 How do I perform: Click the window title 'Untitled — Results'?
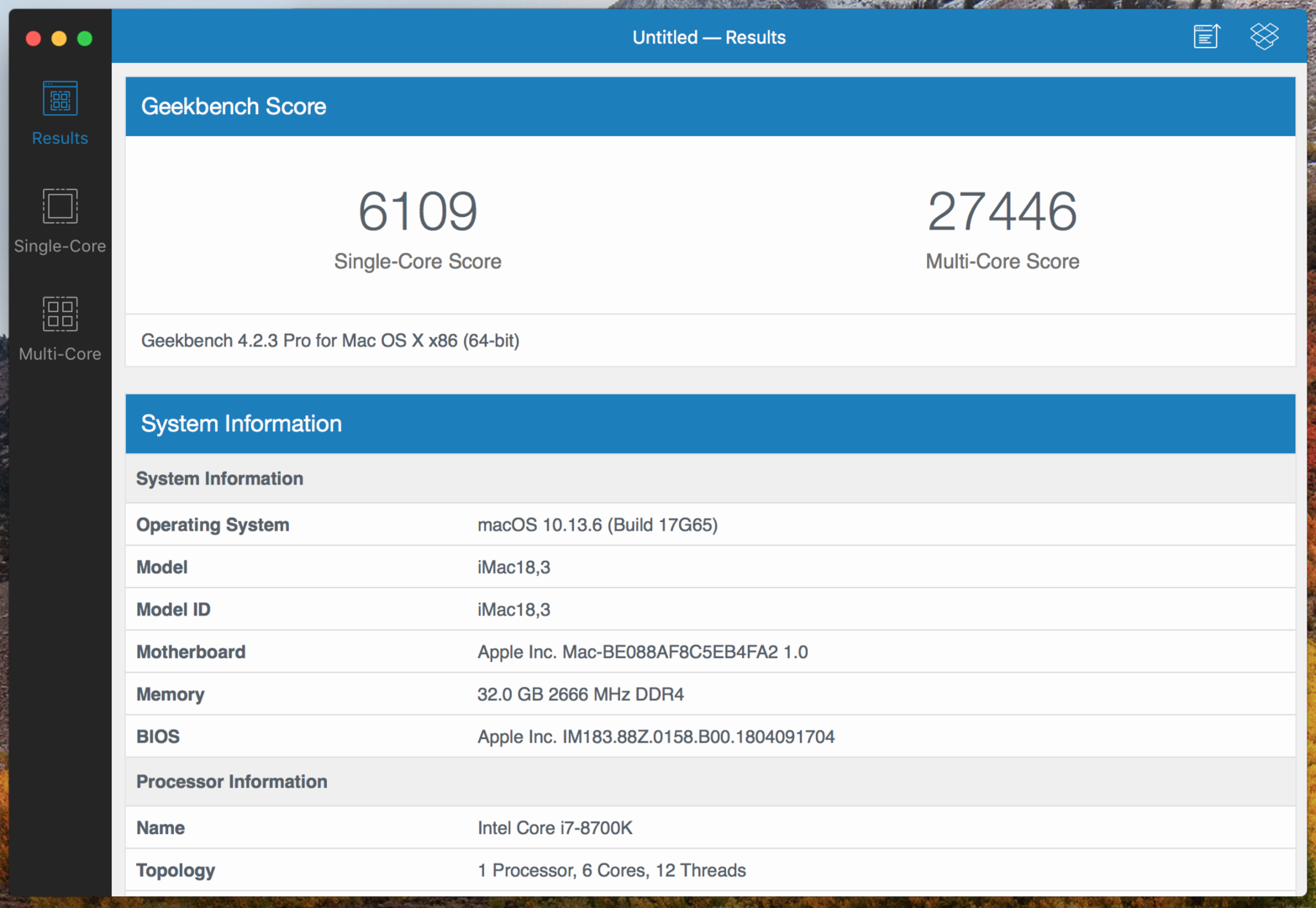coord(708,38)
